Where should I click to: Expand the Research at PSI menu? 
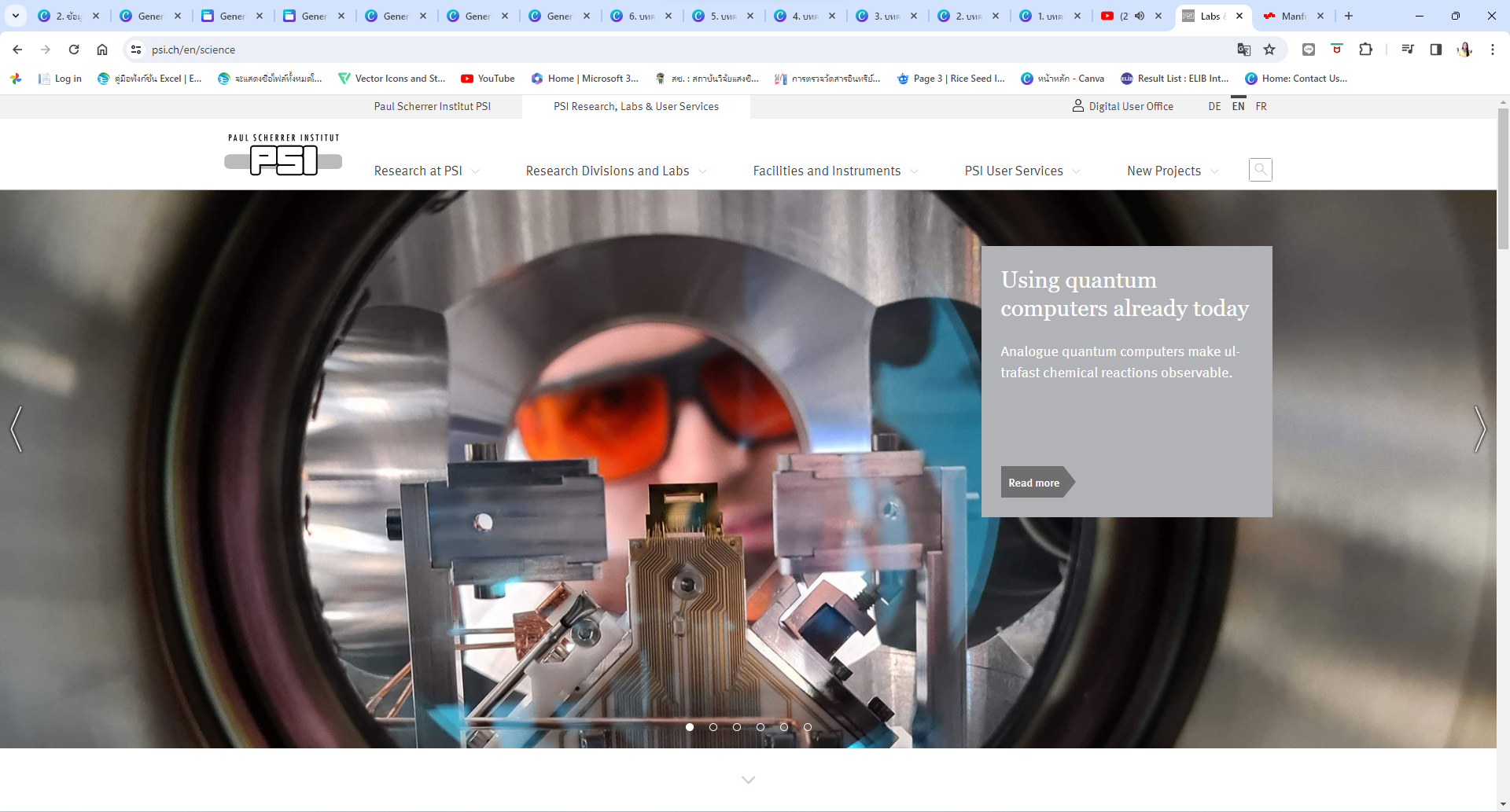tap(426, 171)
